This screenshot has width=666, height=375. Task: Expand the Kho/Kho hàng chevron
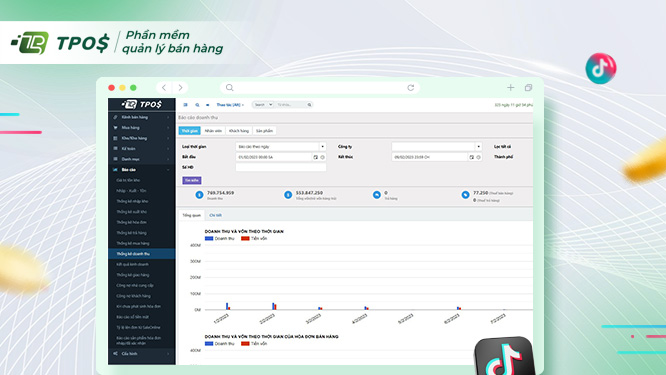click(x=168, y=138)
